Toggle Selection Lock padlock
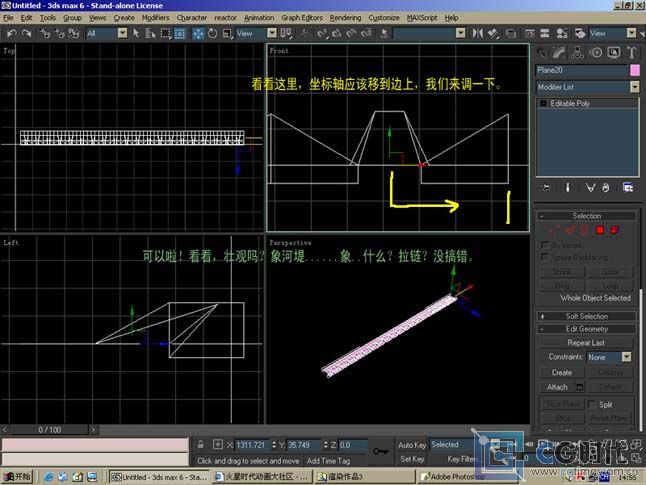This screenshot has height=485, width=646. (200, 445)
